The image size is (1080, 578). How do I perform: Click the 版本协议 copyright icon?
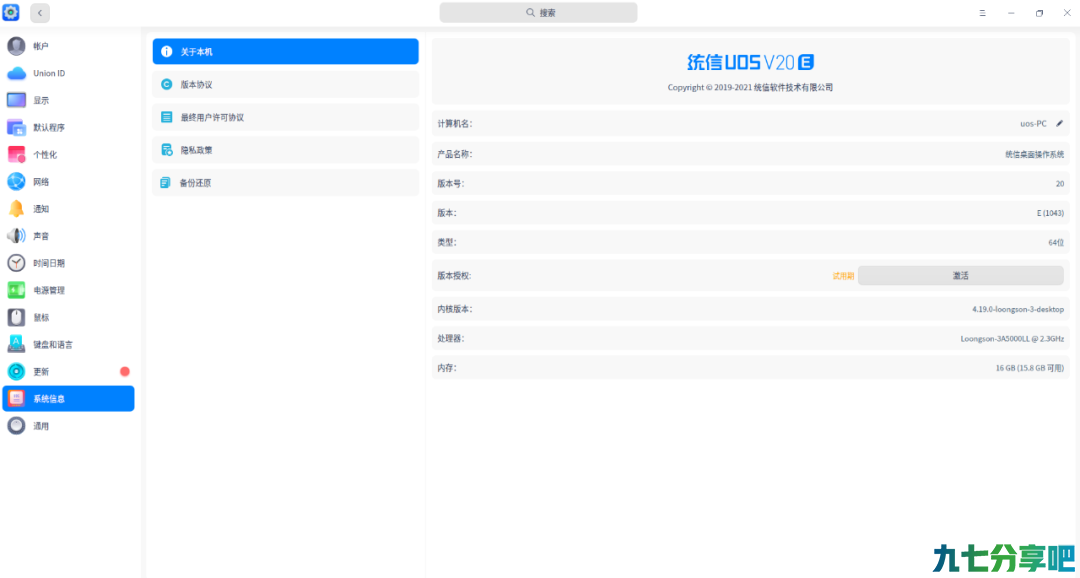166,85
